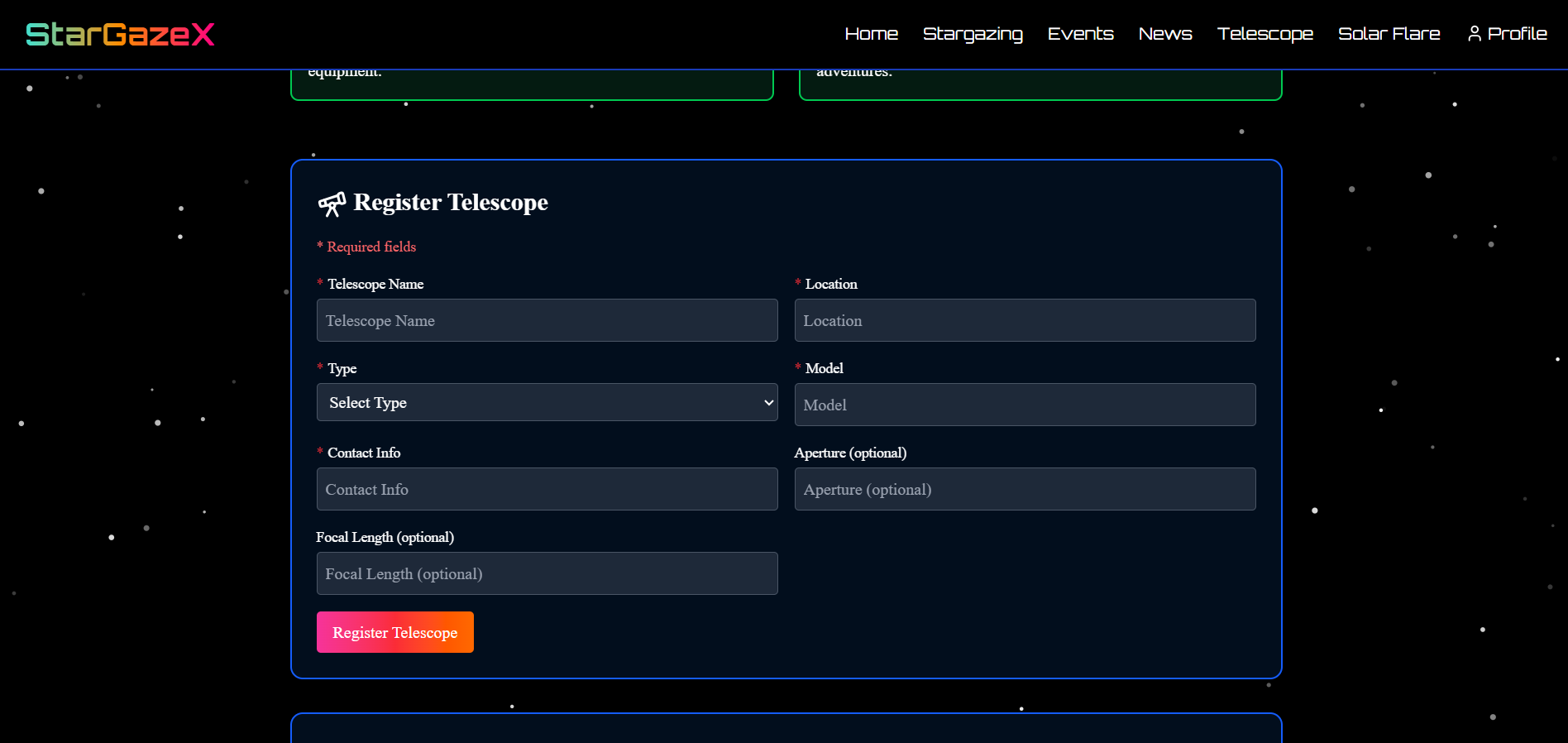Submit with the Register Telescope button
The image size is (1568, 743).
(394, 632)
